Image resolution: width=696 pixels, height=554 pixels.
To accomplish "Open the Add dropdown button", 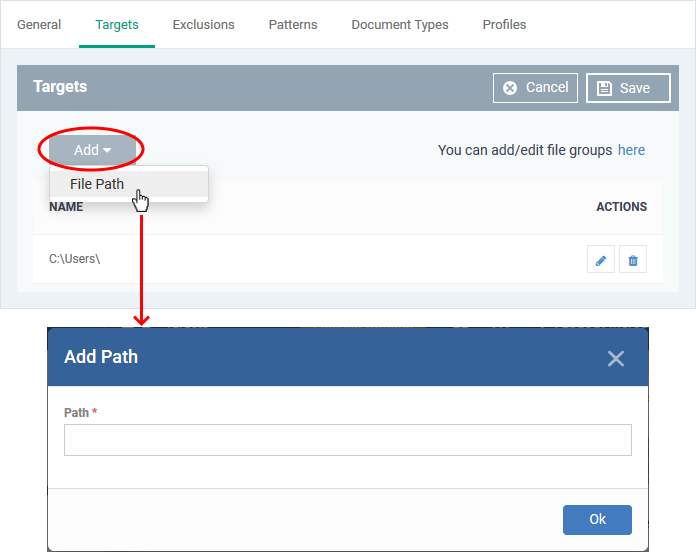I will pos(92,150).
